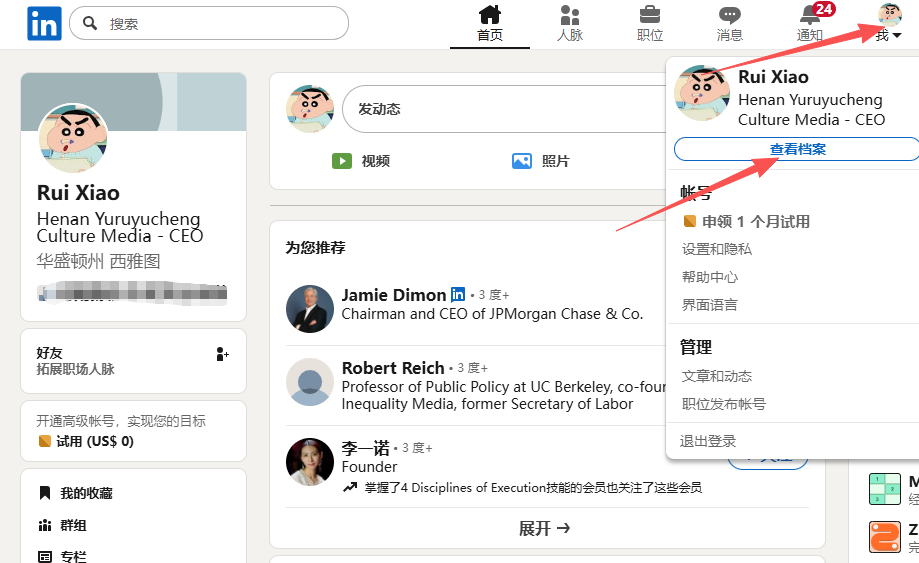Screen dimensions: 919x563
Task: Click left sidebar profile avatar
Action: [73, 138]
